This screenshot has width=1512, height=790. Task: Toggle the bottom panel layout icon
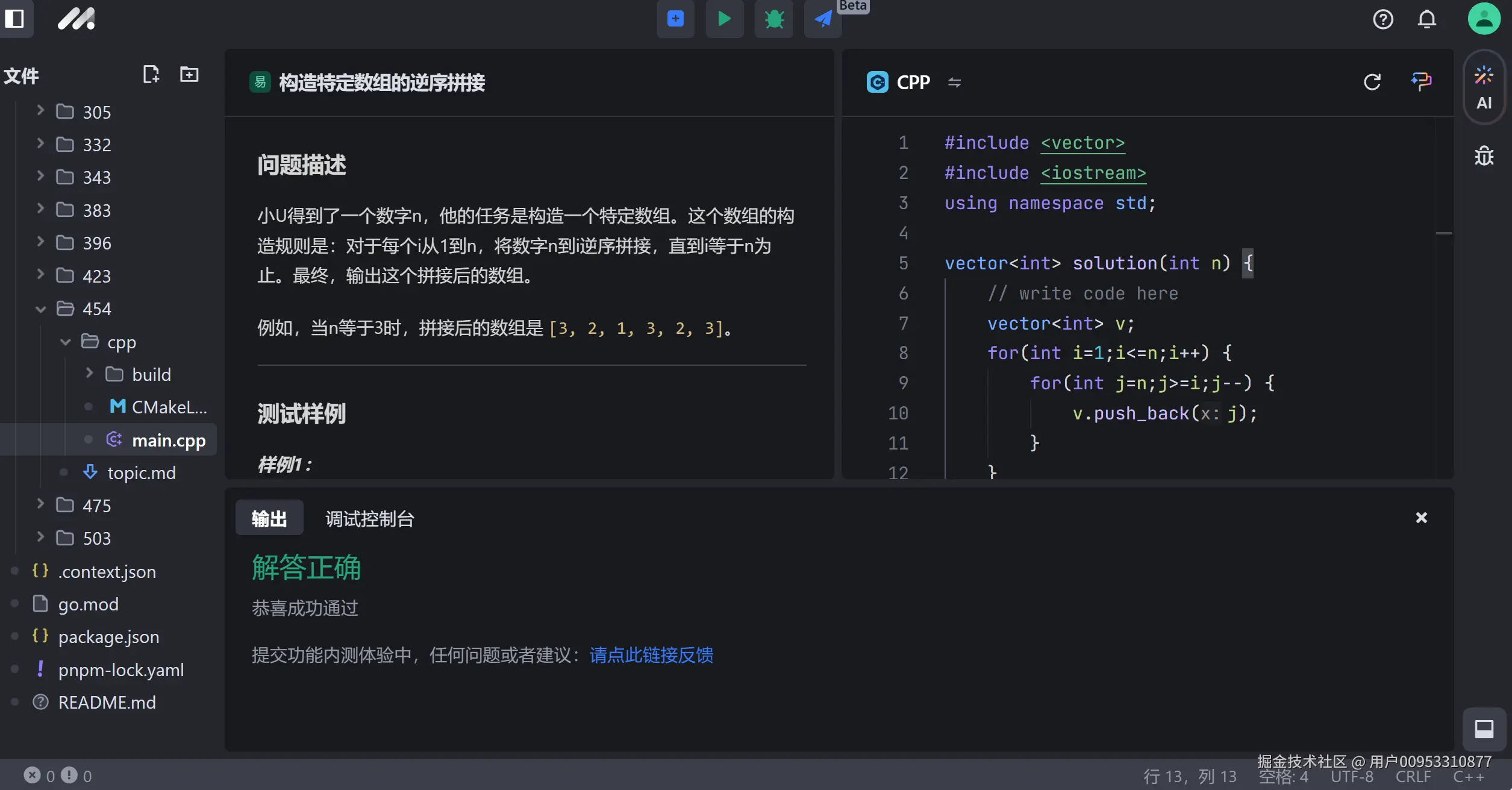point(1484,729)
